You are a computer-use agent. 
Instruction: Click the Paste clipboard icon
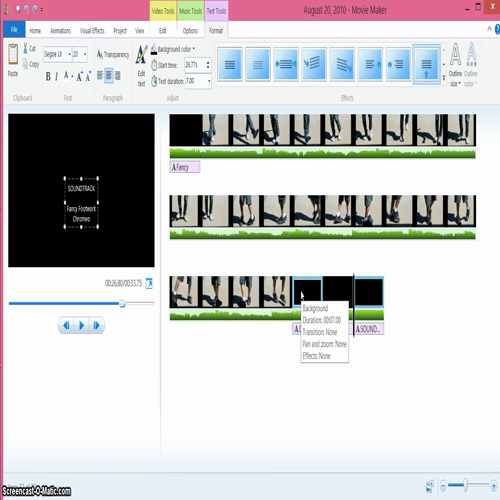(13, 55)
